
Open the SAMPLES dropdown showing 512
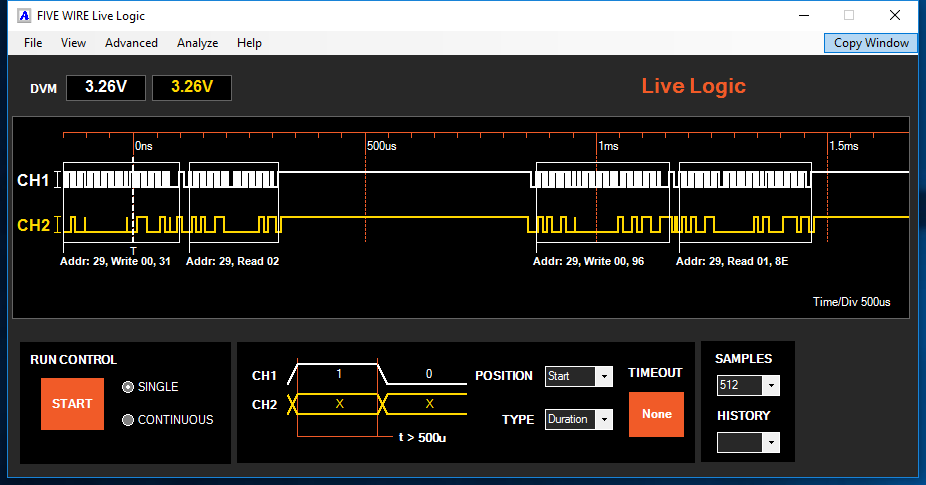(x=748, y=385)
